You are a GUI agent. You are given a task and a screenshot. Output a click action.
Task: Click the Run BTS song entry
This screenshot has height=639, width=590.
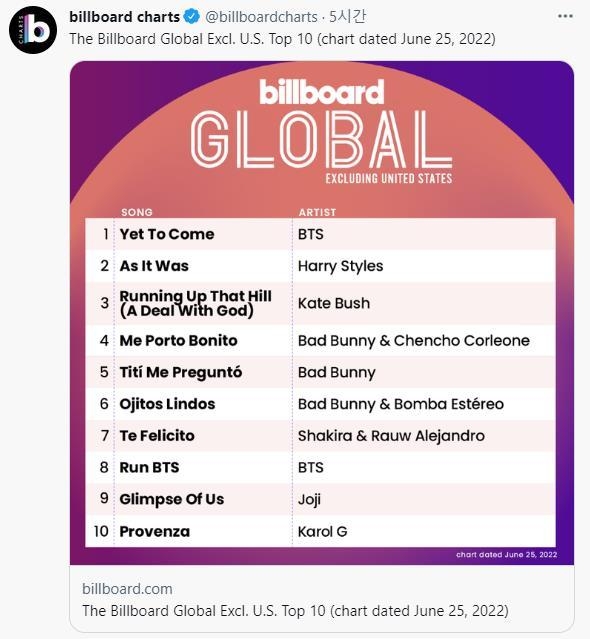coord(149,467)
